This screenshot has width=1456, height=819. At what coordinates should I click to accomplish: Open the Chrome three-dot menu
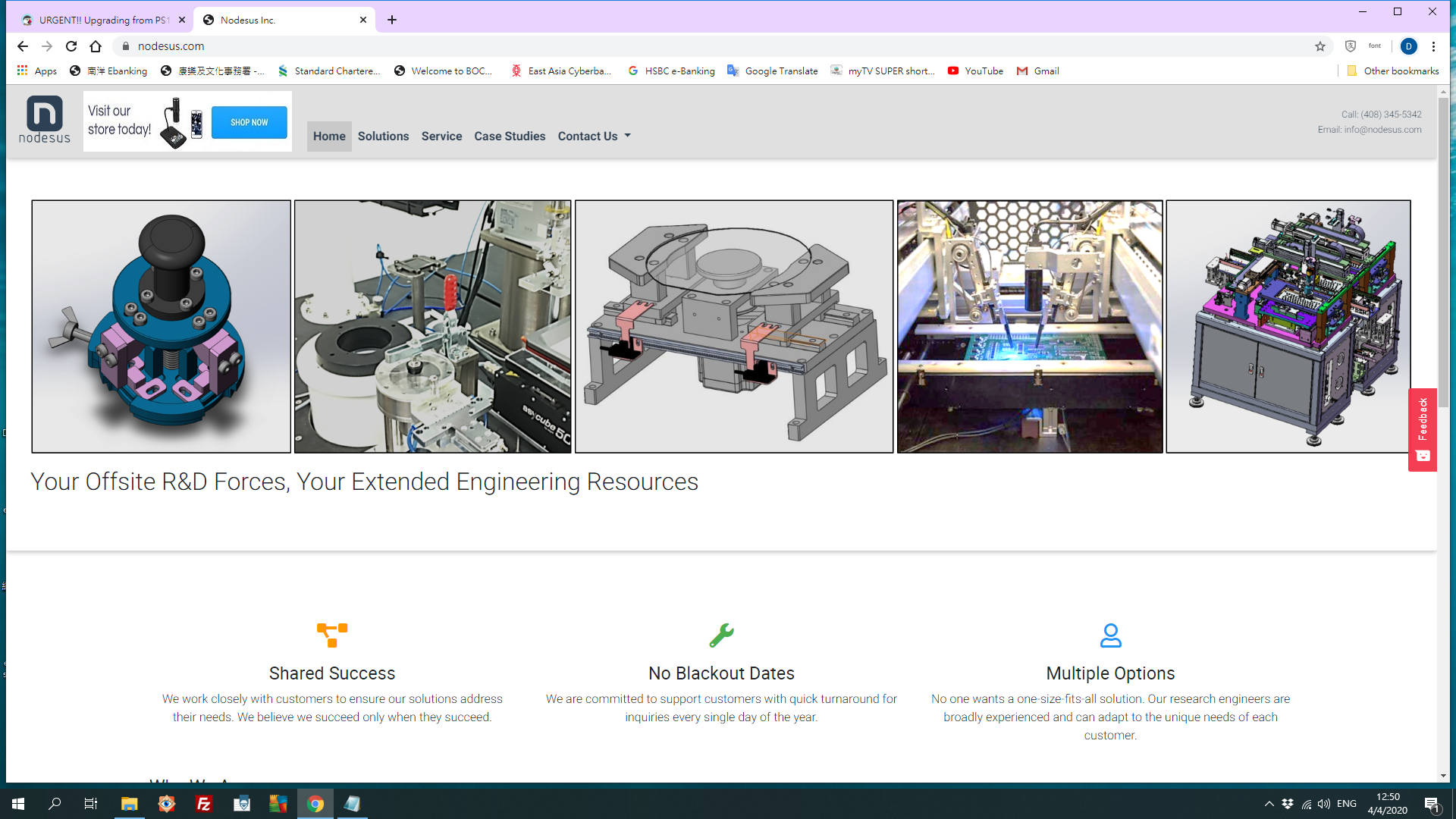pyautogui.click(x=1433, y=46)
